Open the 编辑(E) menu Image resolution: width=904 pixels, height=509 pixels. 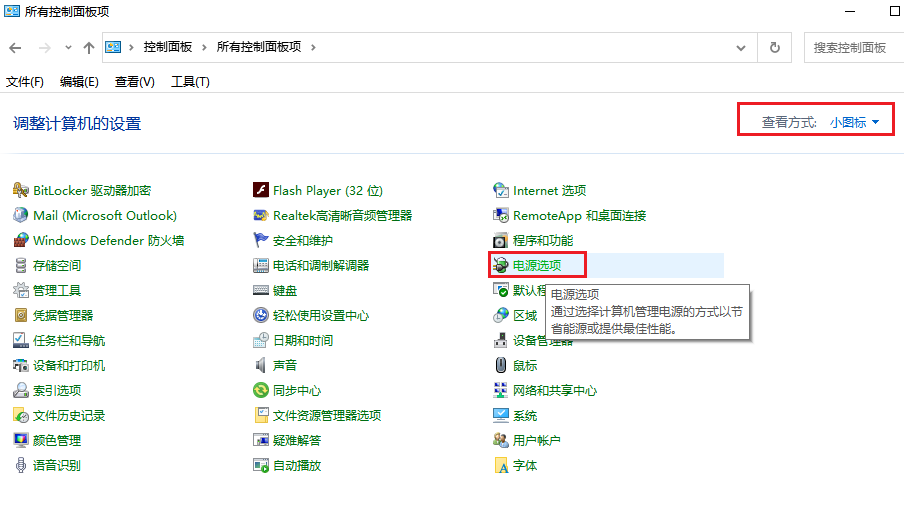[79, 82]
